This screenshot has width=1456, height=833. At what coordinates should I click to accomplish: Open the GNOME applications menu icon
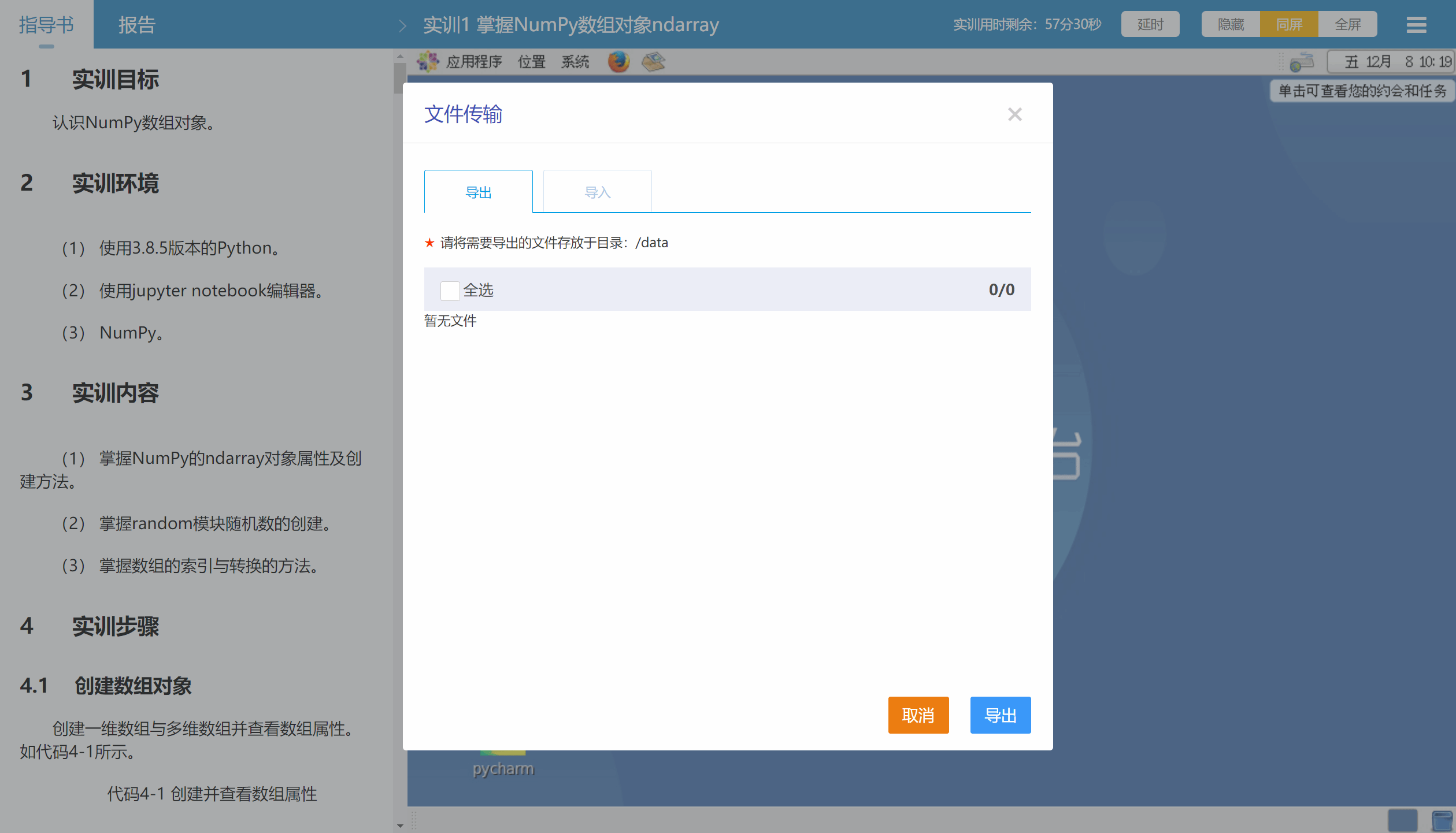click(x=428, y=61)
